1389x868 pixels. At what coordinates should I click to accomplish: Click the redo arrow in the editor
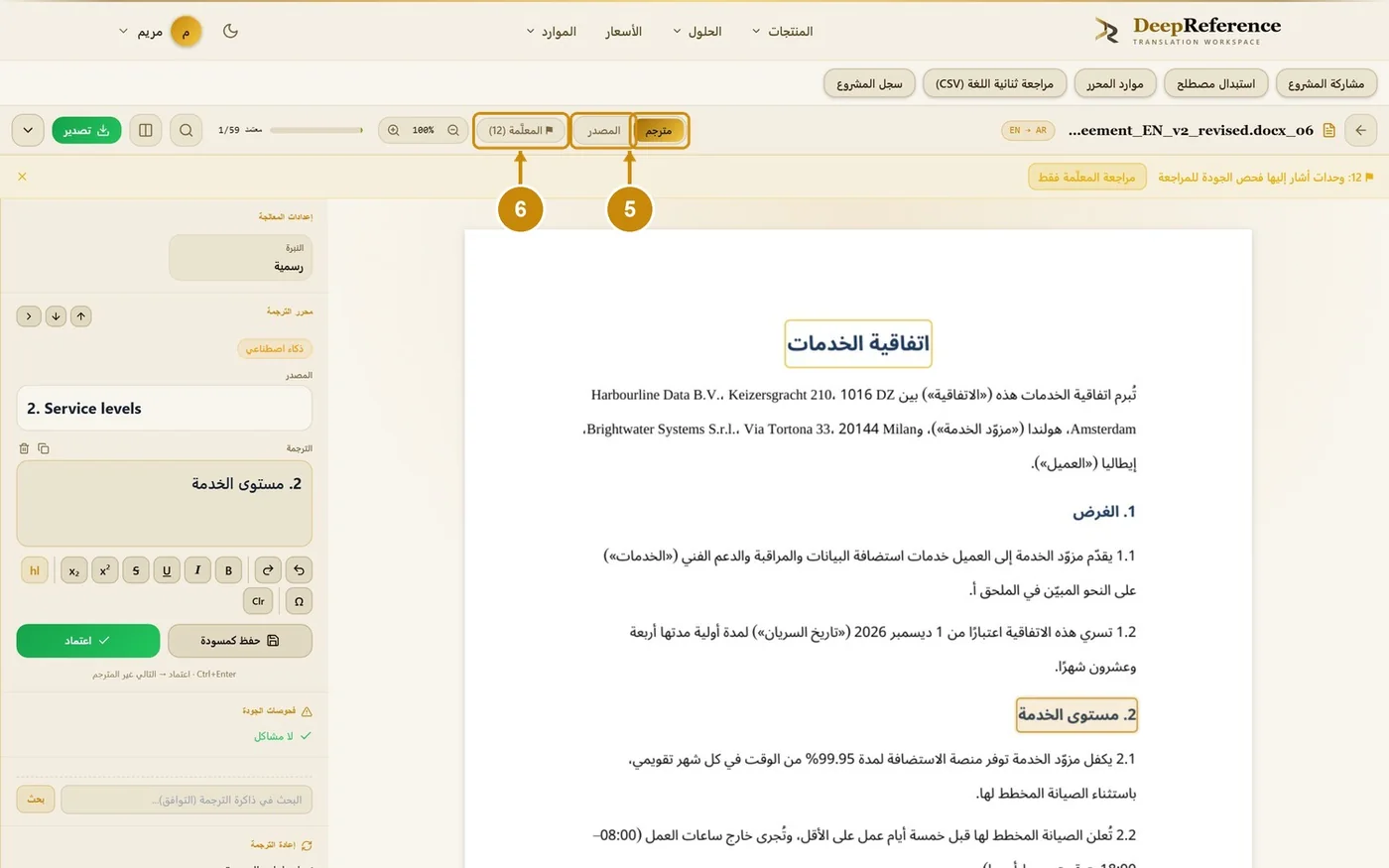268,570
